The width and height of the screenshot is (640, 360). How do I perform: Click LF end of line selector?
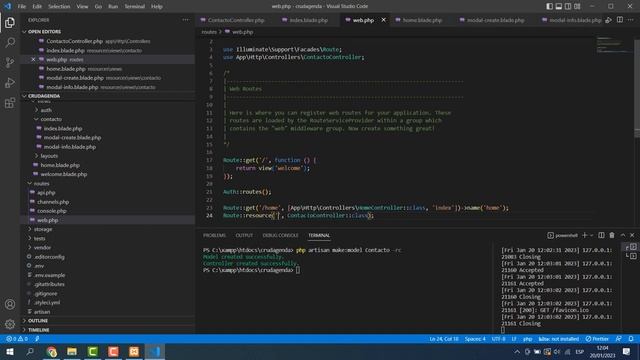pos(514,339)
